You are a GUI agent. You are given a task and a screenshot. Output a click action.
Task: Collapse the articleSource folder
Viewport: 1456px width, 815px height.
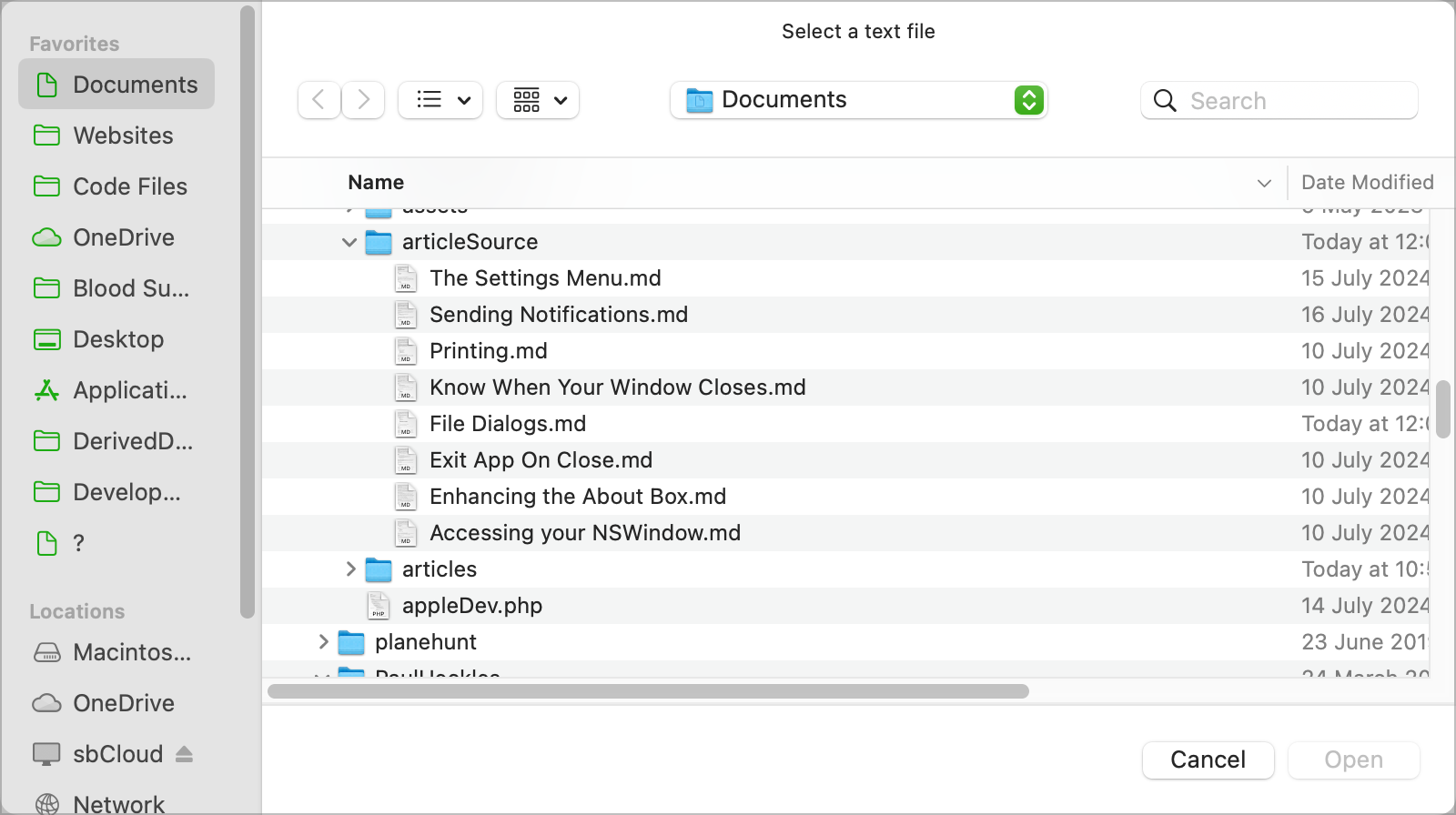point(349,242)
